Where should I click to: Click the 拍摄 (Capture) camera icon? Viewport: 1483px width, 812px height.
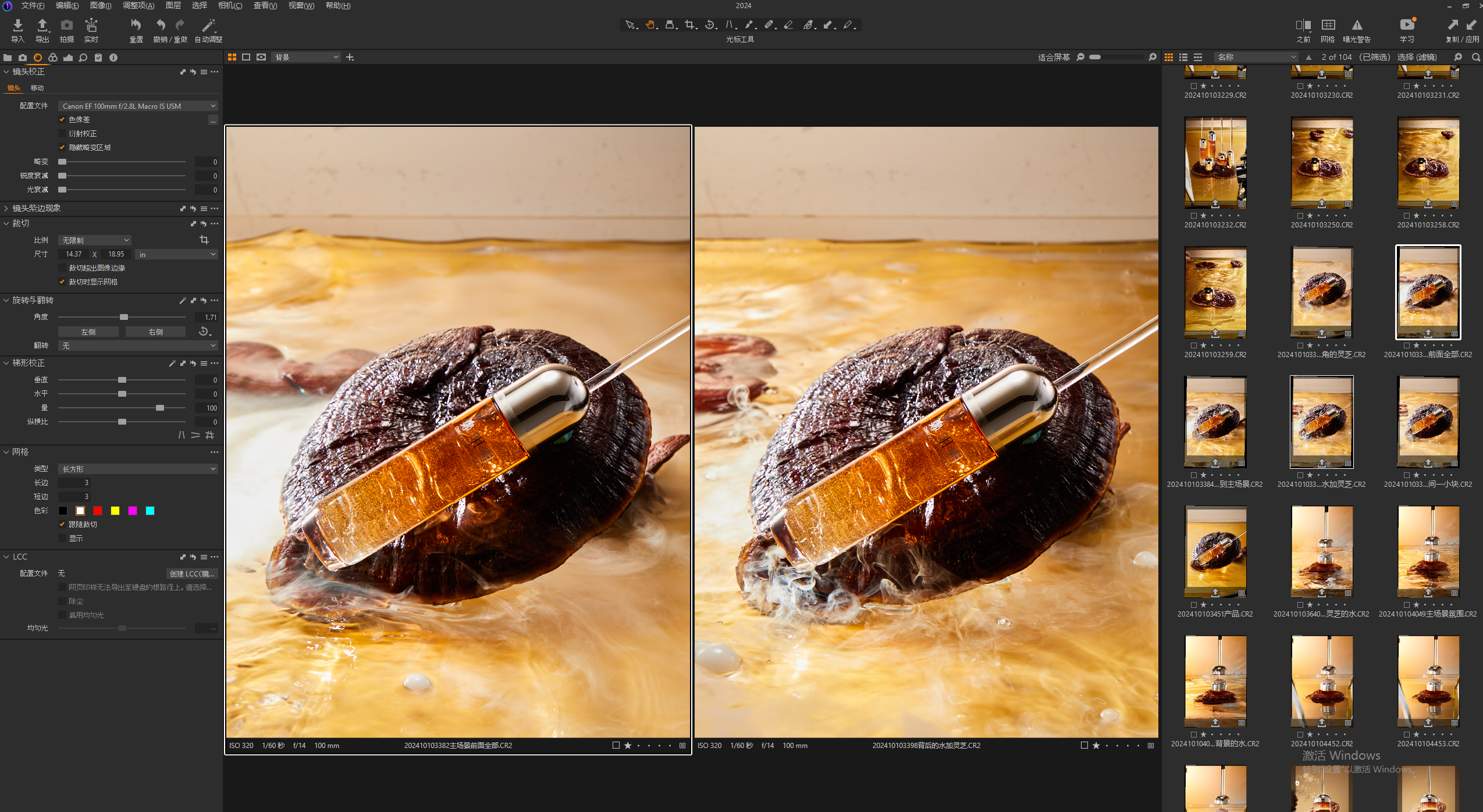(x=67, y=25)
